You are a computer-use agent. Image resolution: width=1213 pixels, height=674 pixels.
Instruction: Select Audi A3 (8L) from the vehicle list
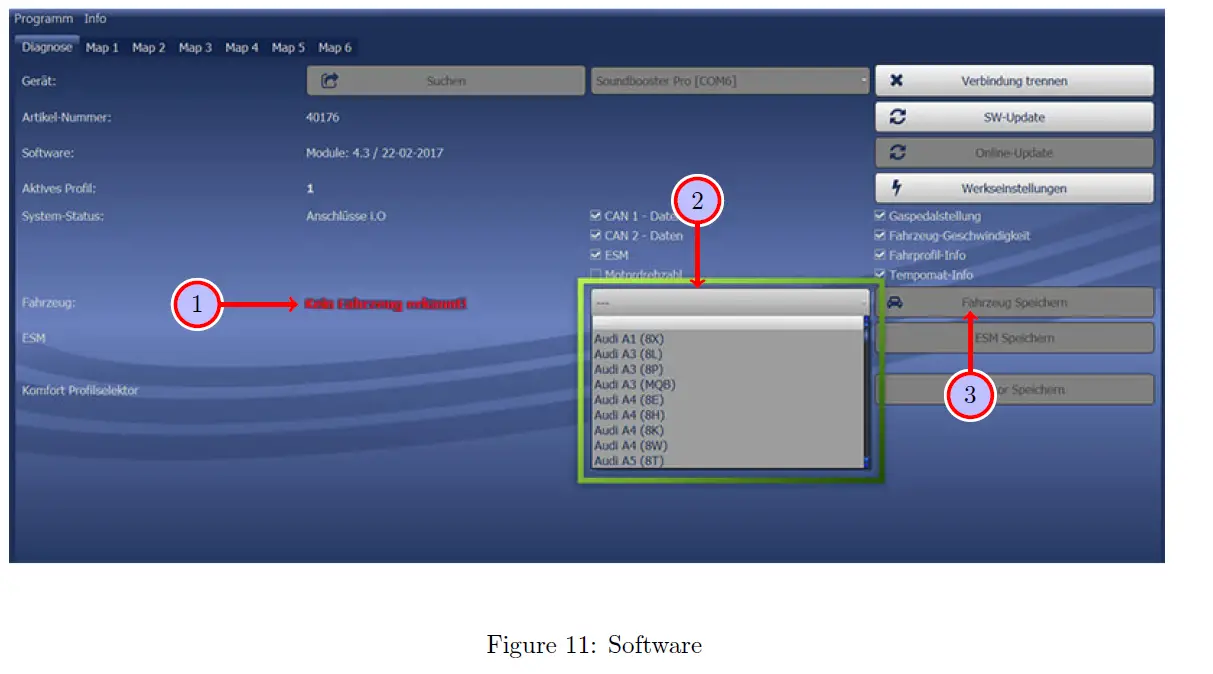[x=728, y=354]
